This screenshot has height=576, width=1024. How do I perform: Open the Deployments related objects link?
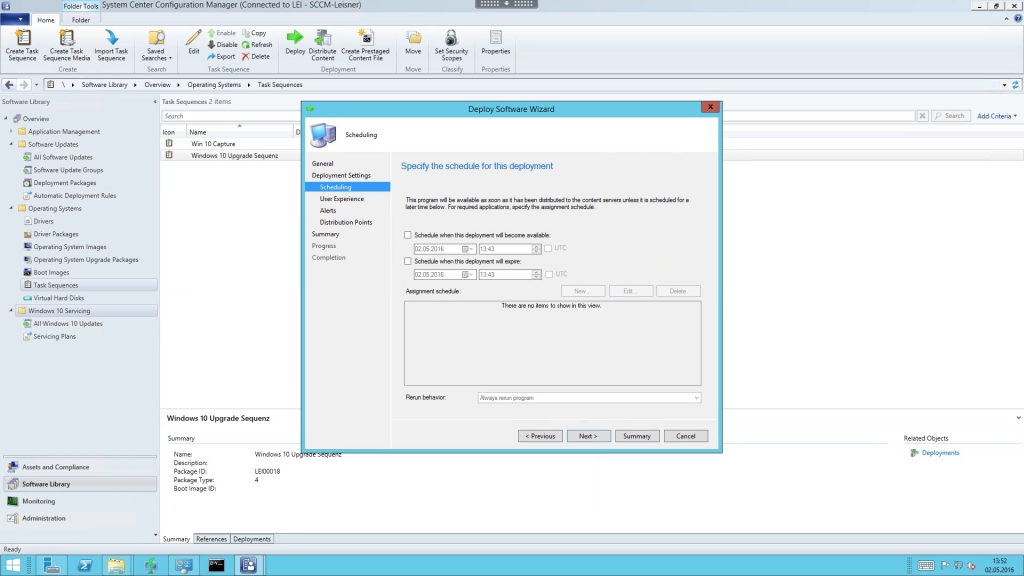(940, 453)
